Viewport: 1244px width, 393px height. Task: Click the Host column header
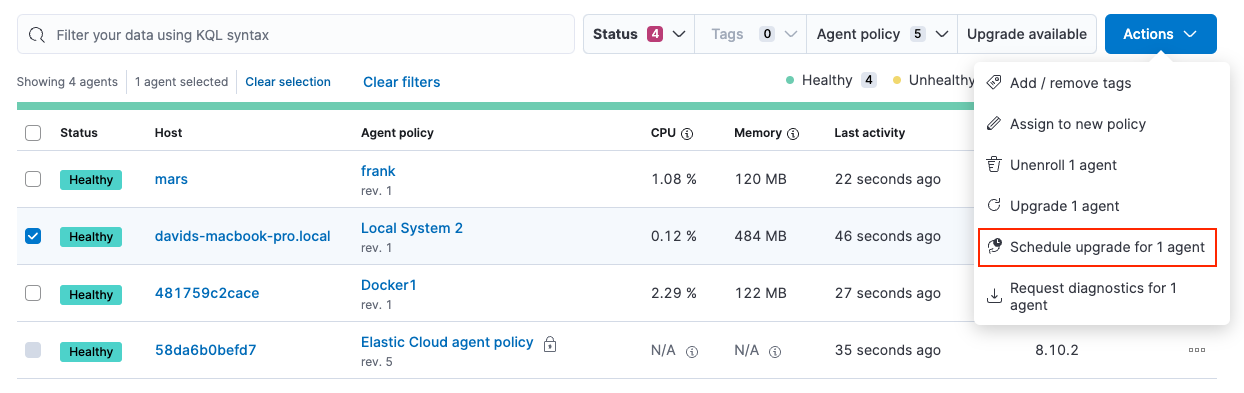tap(169, 133)
